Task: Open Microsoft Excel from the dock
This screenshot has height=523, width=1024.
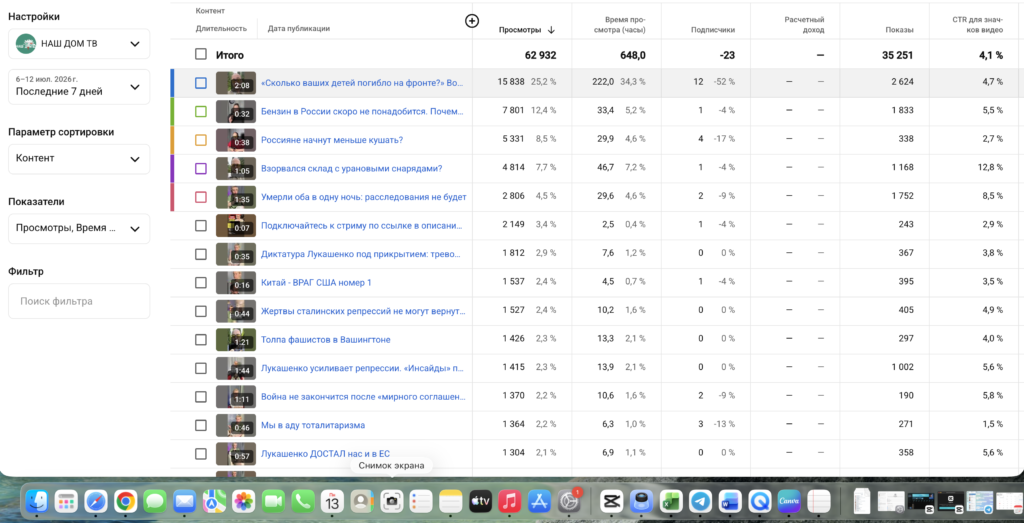Action: 671,501
